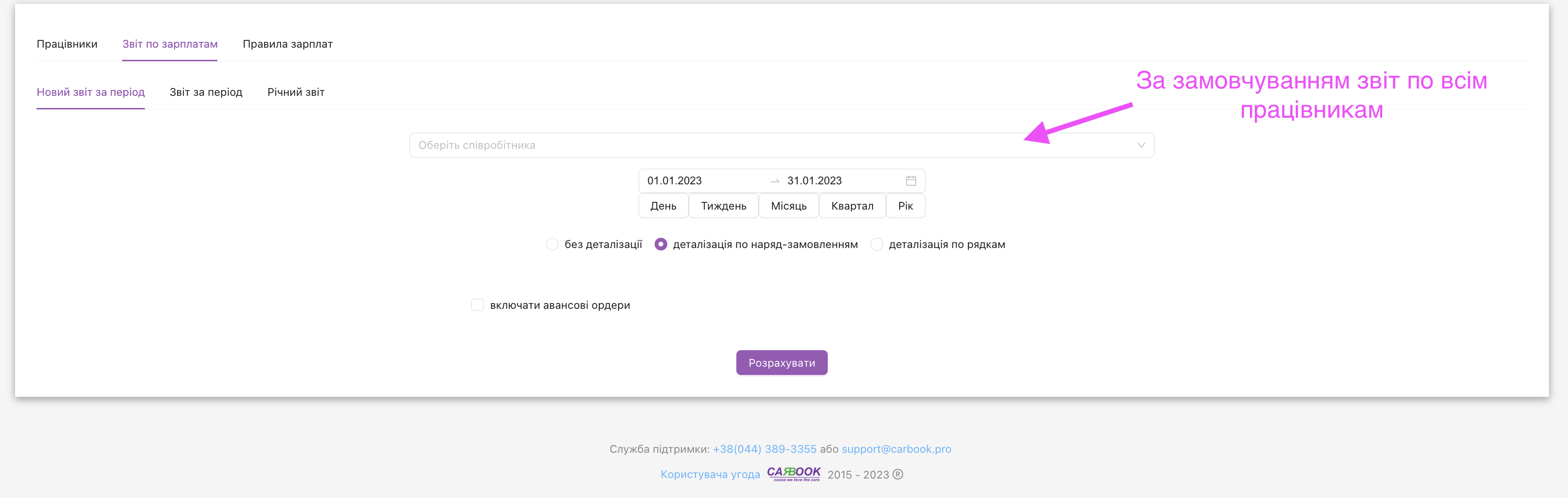Click the 'Оберіть співробітника' select field

(731, 145)
